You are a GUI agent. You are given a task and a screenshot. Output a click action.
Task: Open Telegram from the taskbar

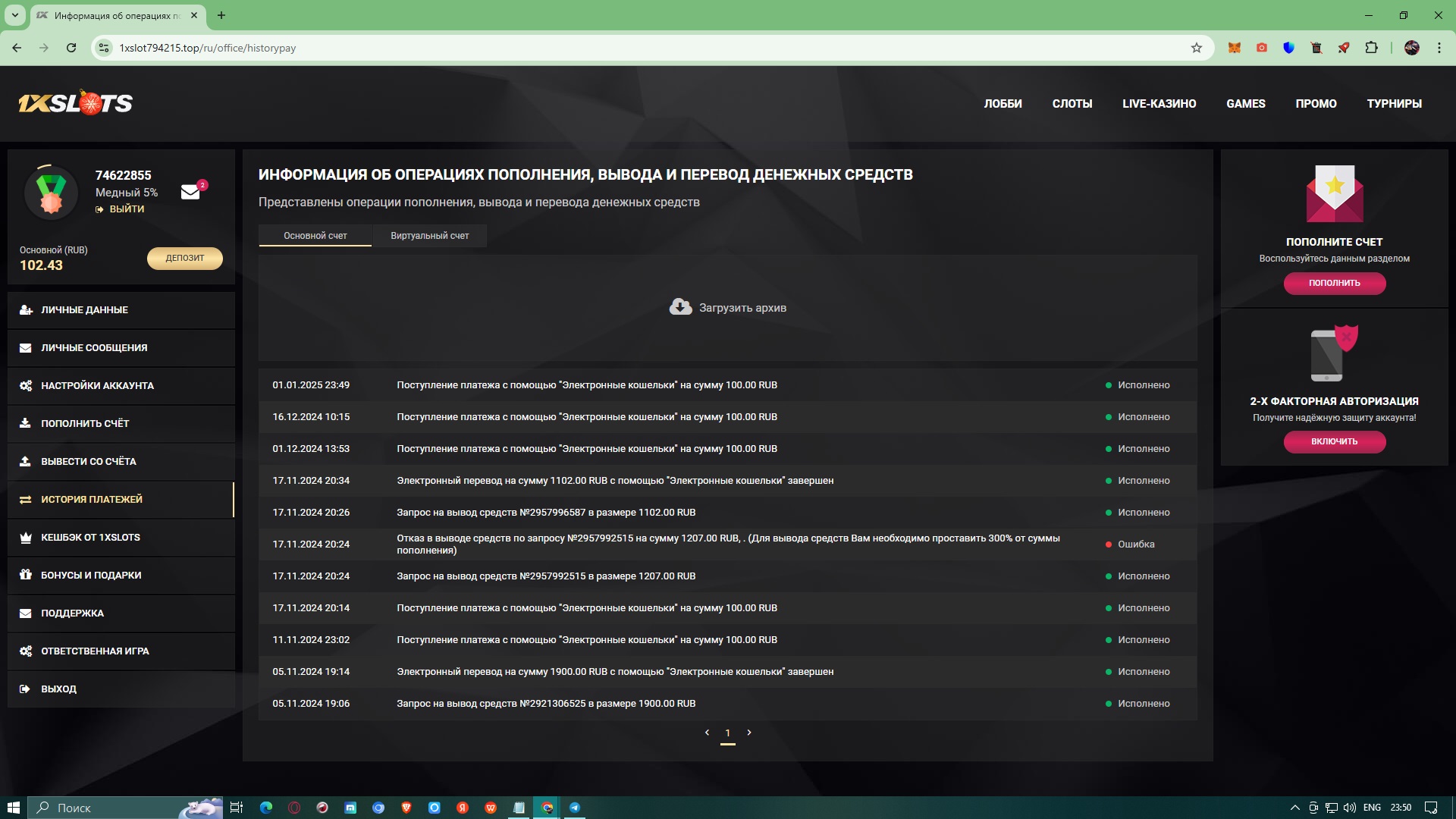575,808
